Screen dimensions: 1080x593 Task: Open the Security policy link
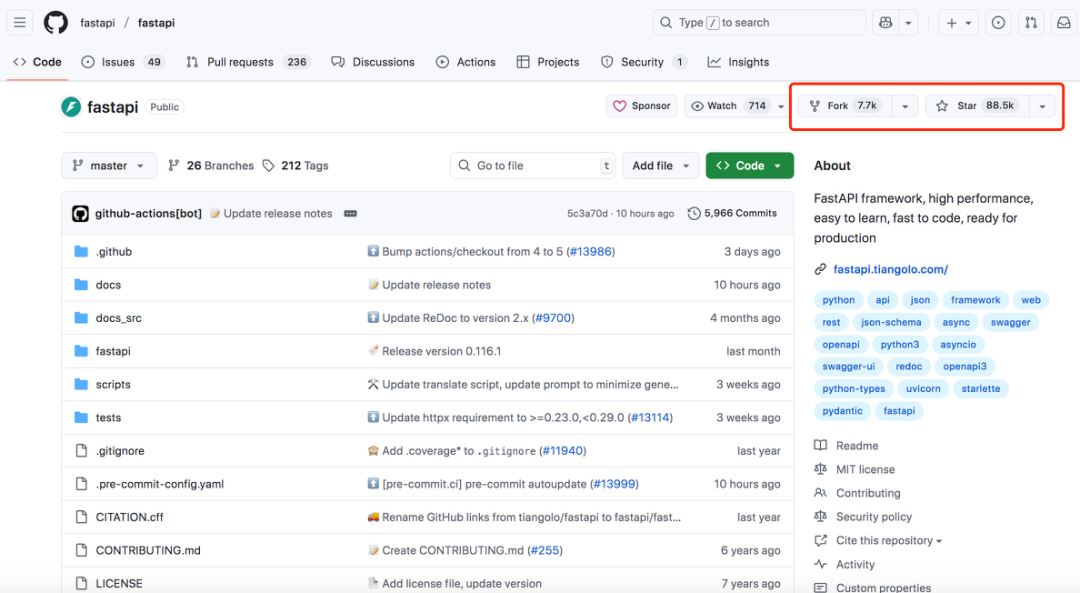tap(873, 517)
